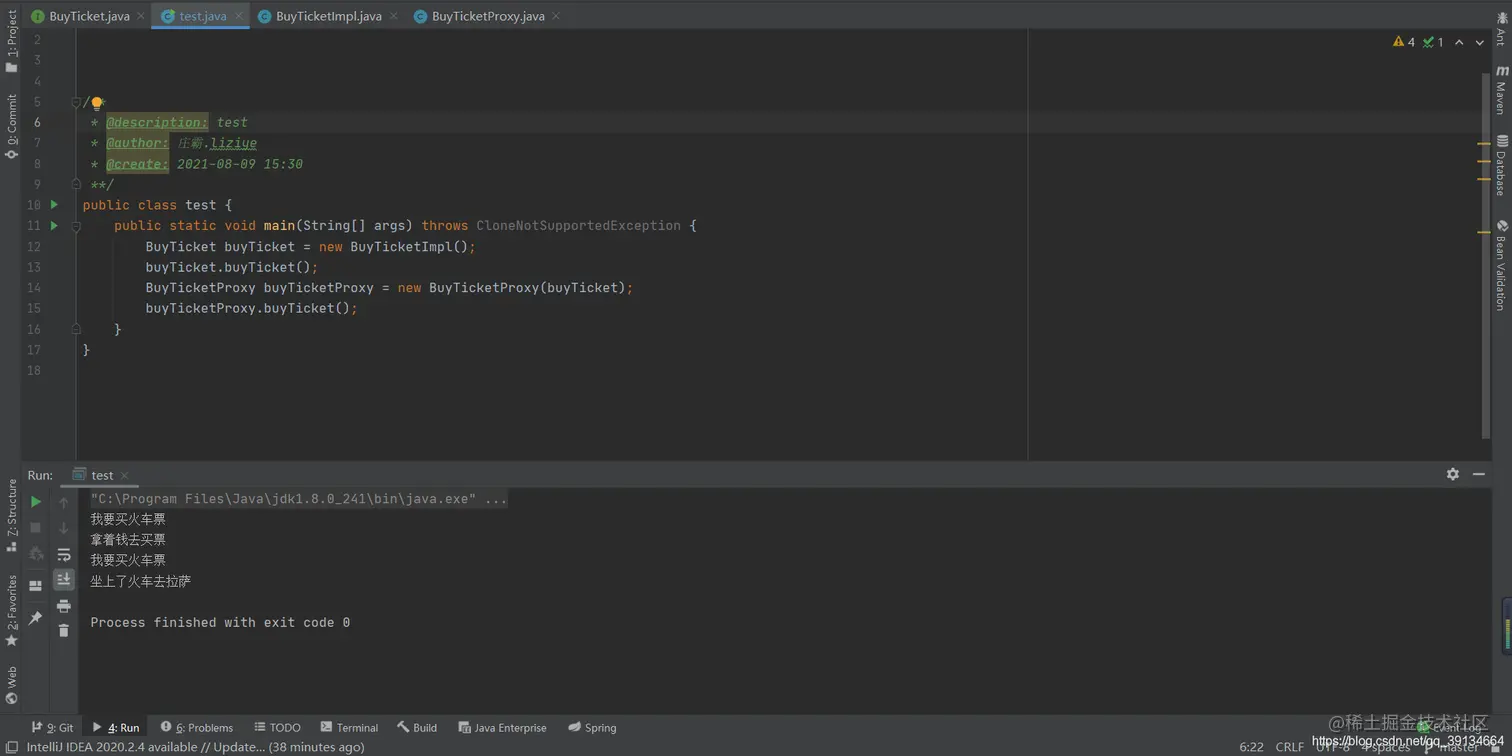Image resolution: width=1512 pixels, height=756 pixels.
Task: Toggle Scroll to End in Run console
Action: (x=64, y=580)
